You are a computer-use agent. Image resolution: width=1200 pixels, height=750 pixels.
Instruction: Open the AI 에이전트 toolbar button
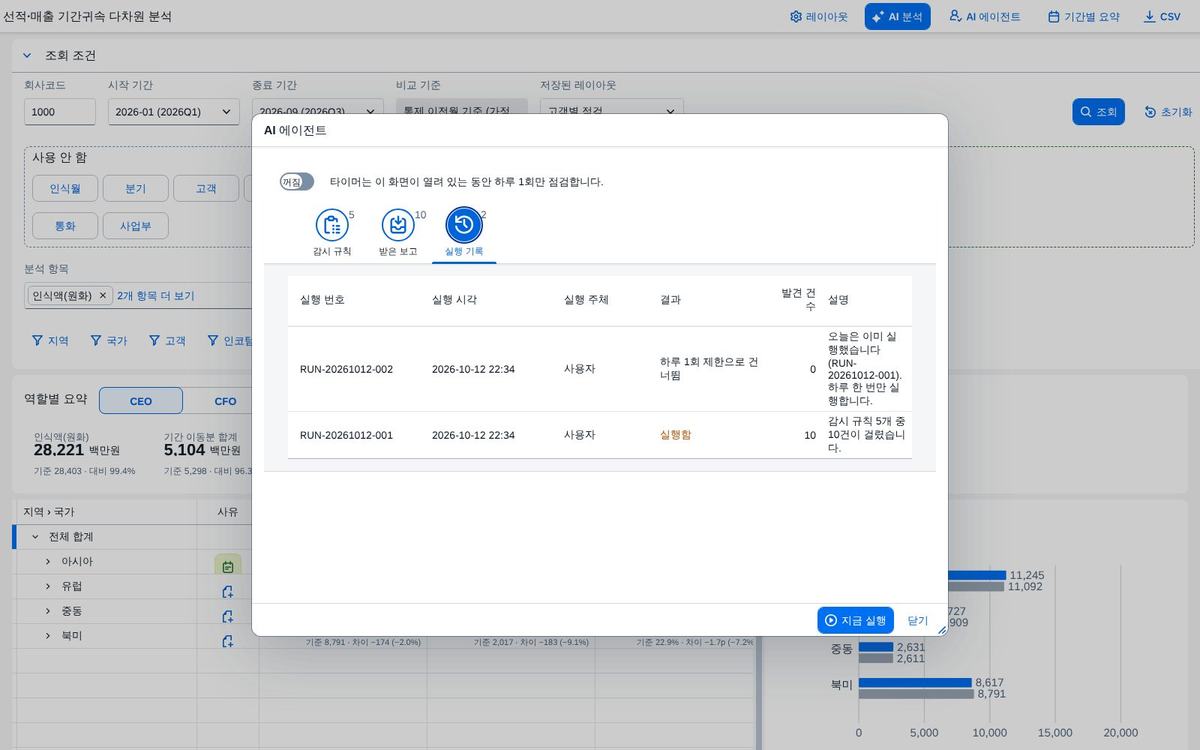click(984, 16)
